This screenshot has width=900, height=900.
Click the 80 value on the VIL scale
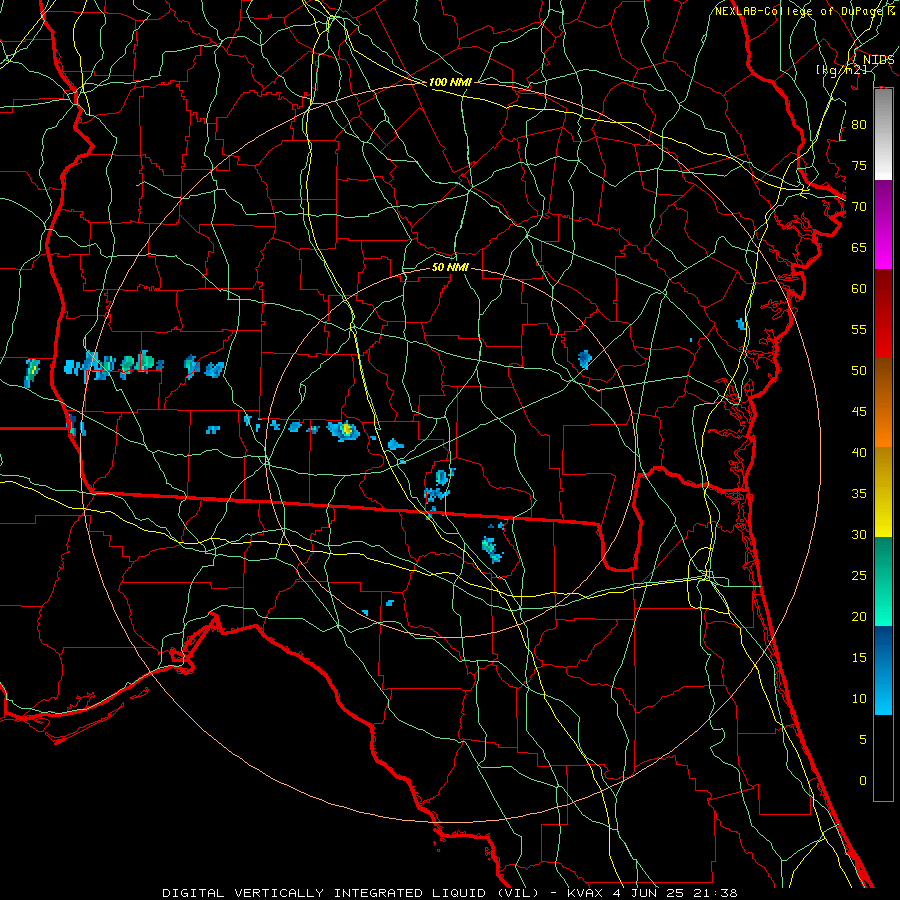click(859, 125)
